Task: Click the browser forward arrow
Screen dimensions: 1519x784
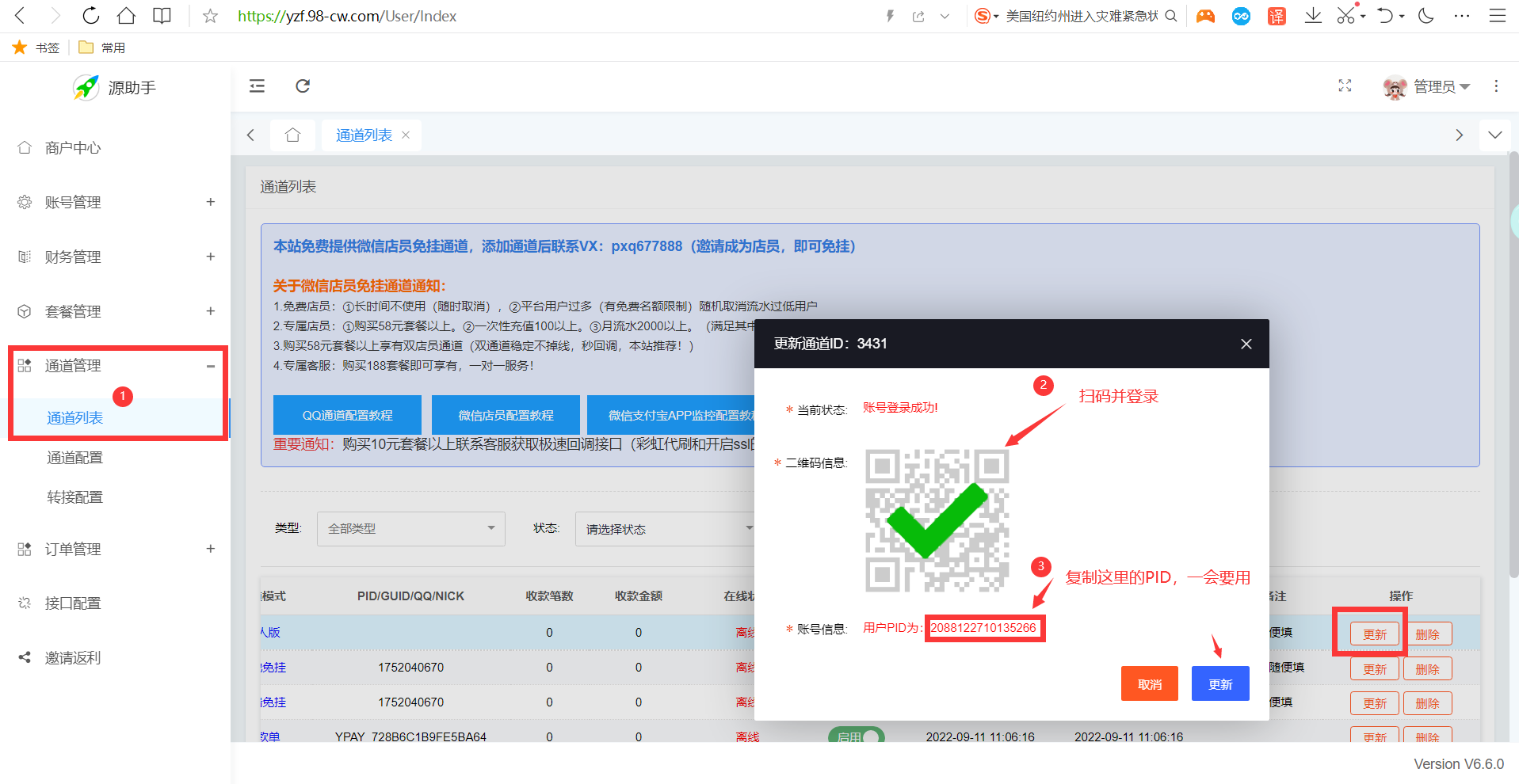Action: tap(55, 16)
